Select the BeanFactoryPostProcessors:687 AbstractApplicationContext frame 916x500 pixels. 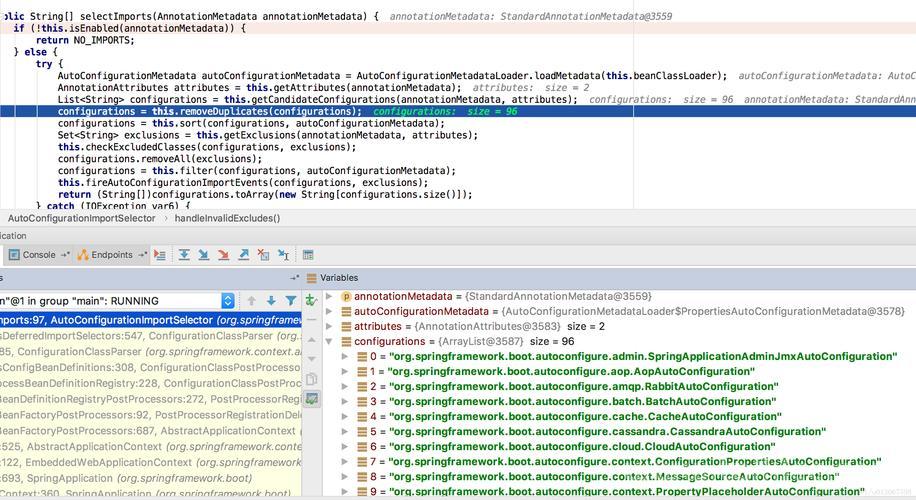151,430
